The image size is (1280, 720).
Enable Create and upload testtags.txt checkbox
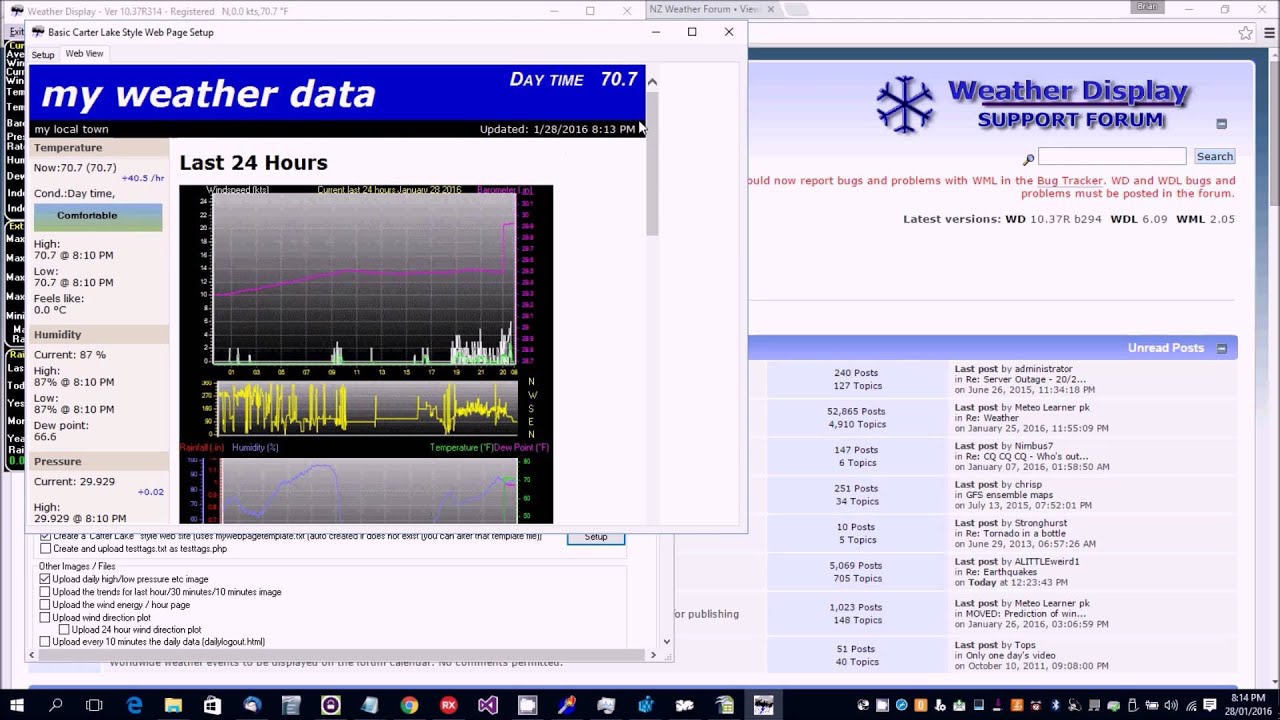point(45,549)
